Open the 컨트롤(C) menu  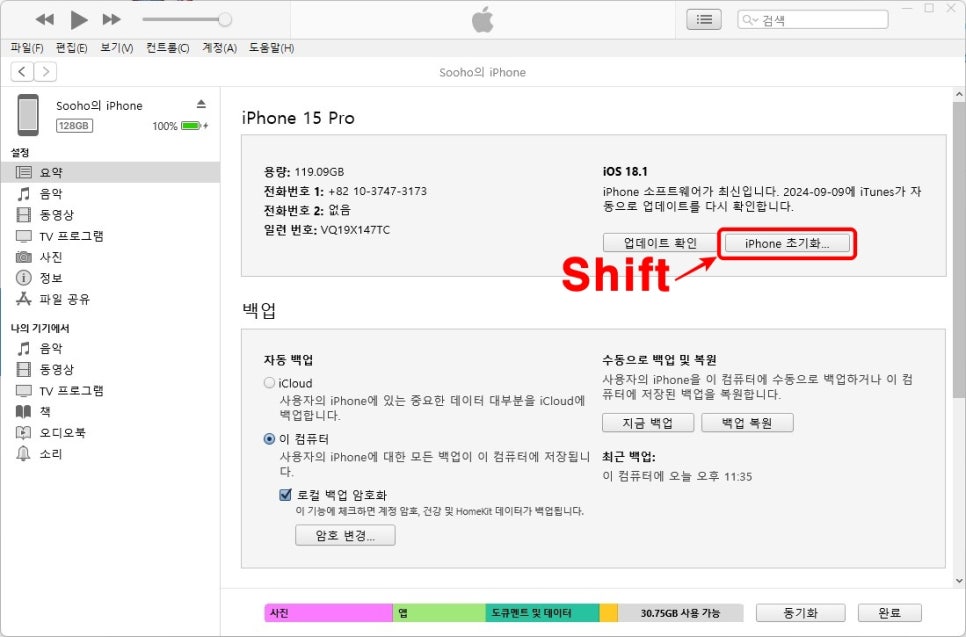(x=167, y=47)
